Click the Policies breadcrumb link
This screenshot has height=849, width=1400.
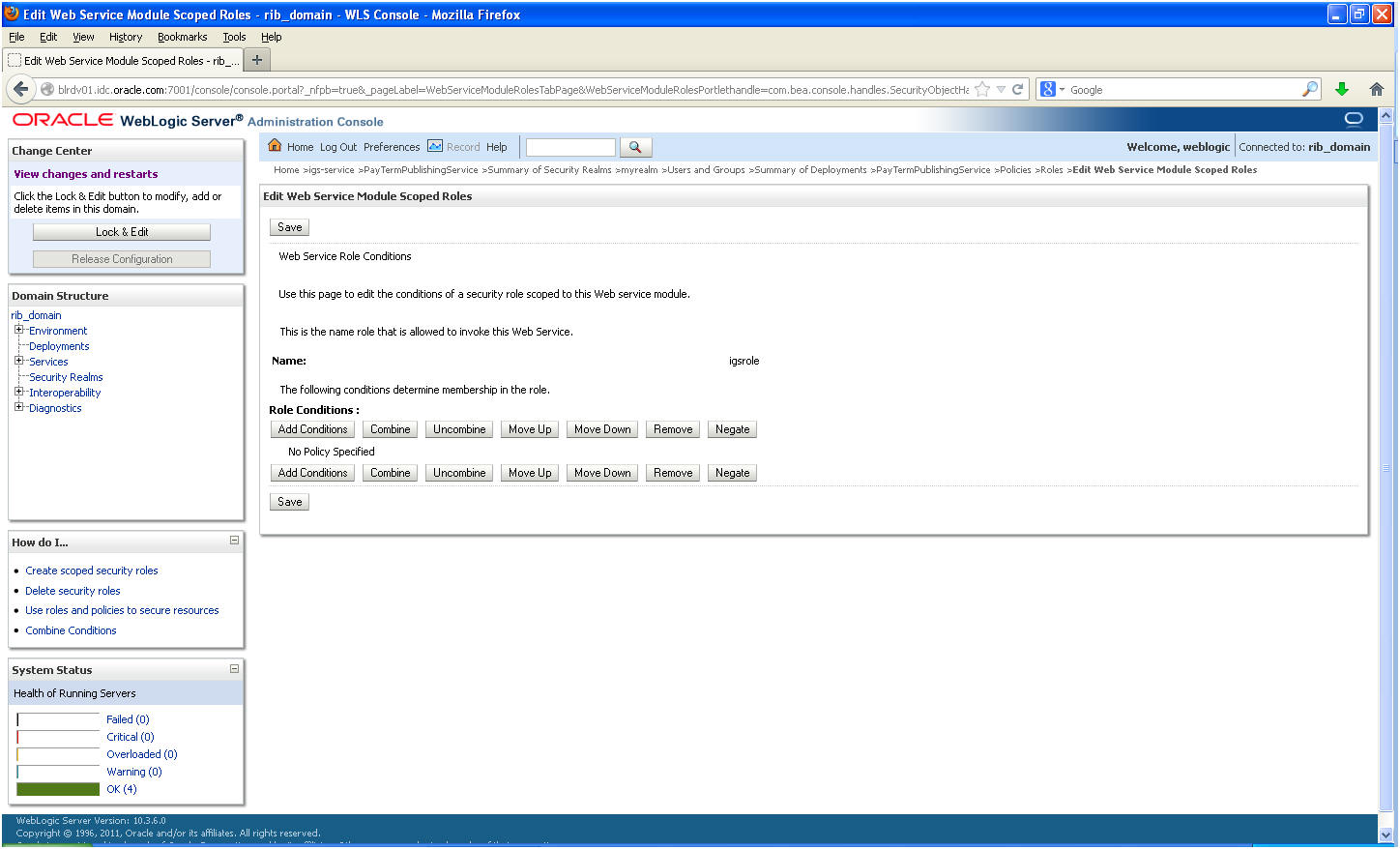coord(1015,170)
